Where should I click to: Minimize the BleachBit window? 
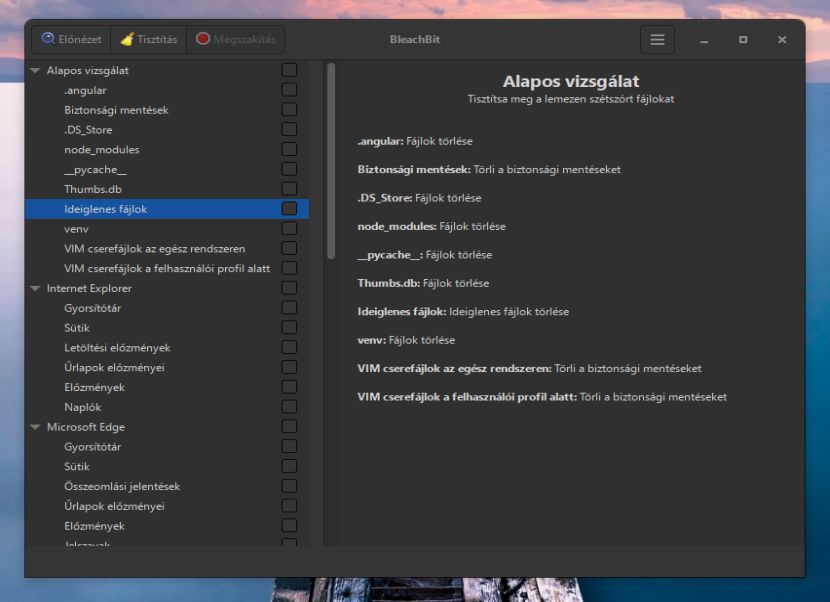pos(704,40)
